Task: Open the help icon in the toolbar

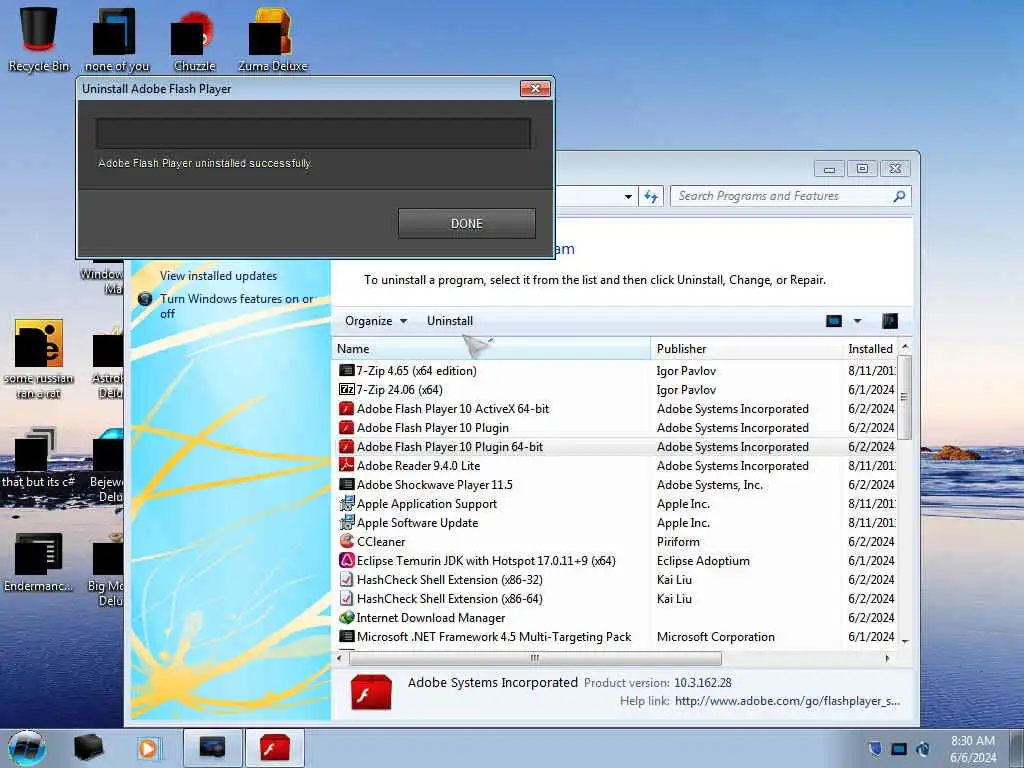Action: tap(889, 321)
